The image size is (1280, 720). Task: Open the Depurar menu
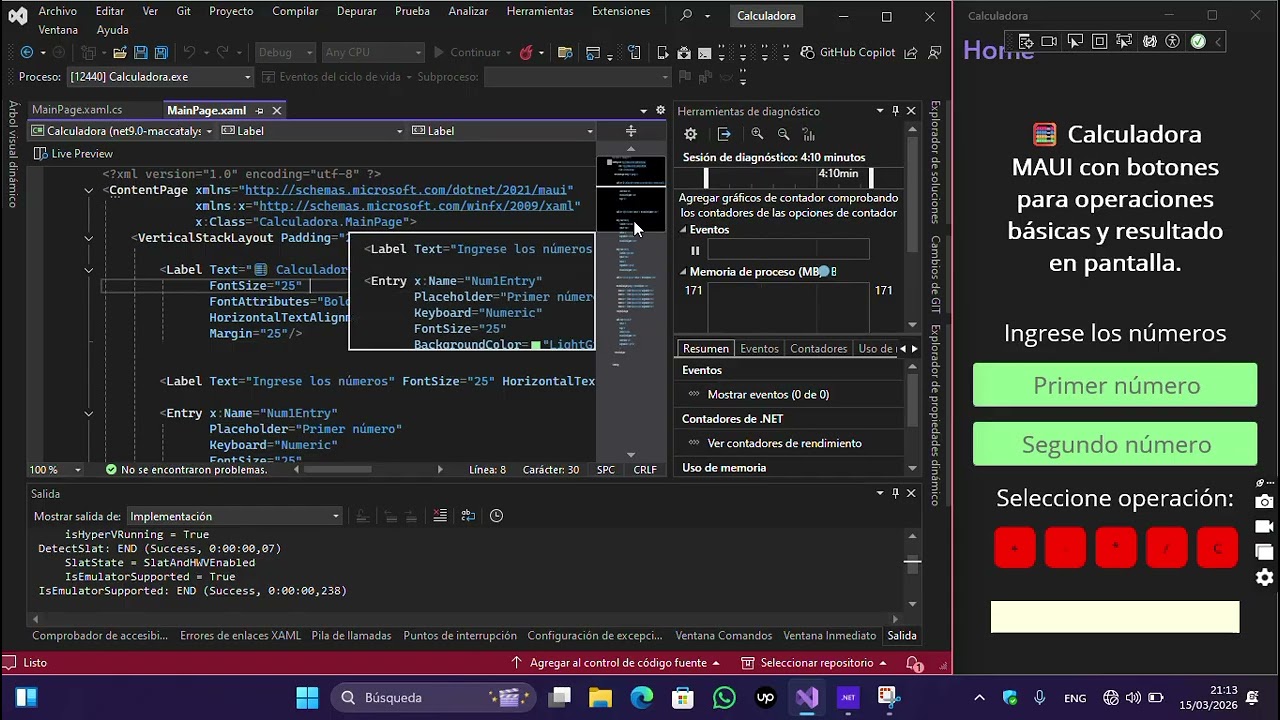pos(357,11)
